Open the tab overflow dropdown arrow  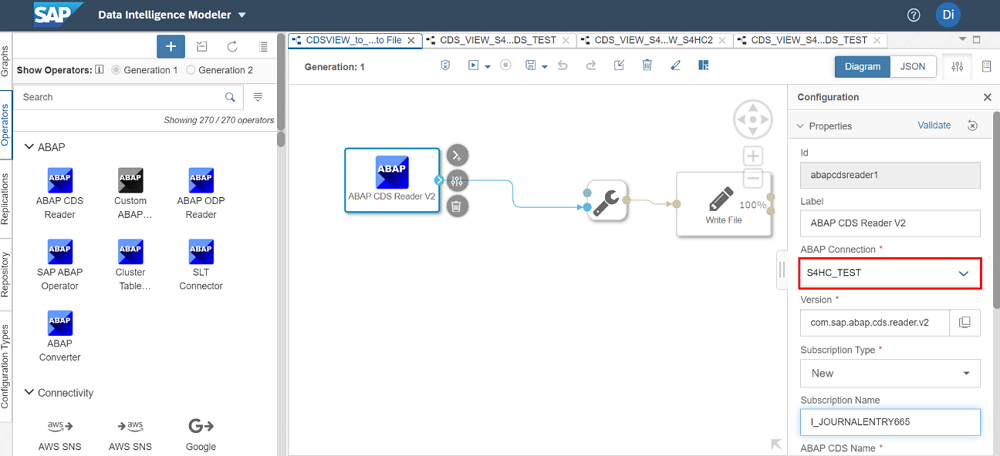pos(962,40)
